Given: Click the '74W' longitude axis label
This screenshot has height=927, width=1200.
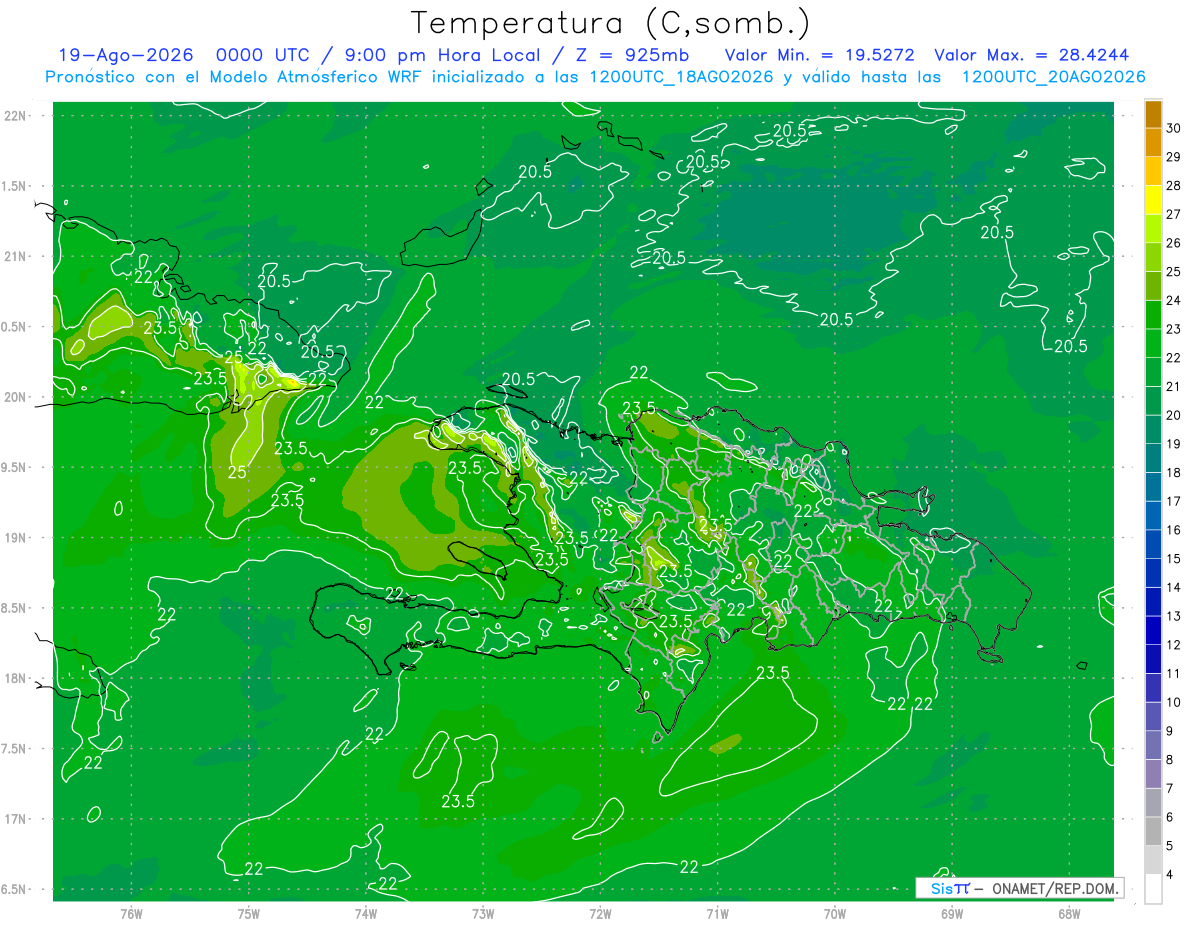Looking at the screenshot, I should (x=365, y=913).
